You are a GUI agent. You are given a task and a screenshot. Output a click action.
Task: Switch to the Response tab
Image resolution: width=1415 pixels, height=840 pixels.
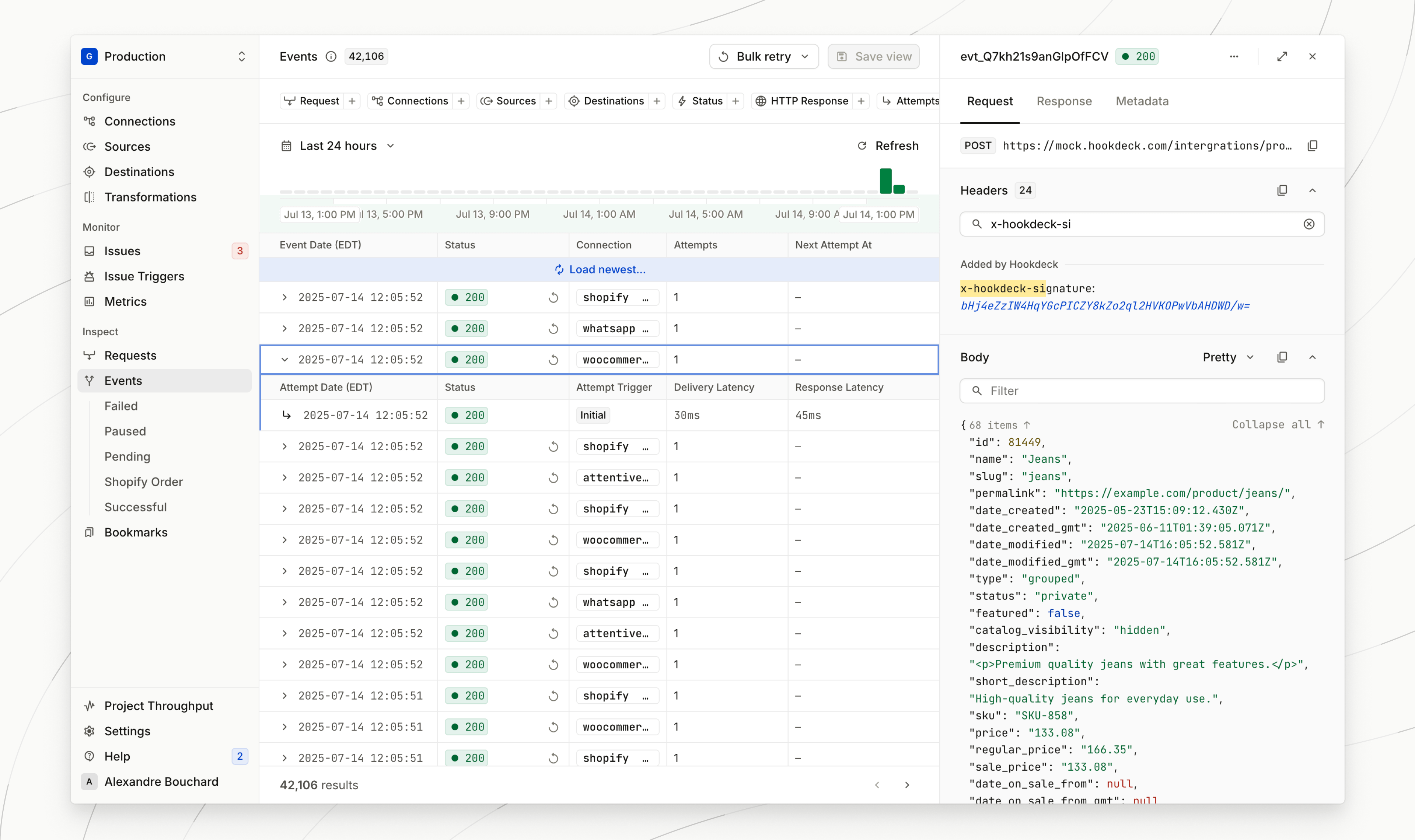pos(1063,101)
